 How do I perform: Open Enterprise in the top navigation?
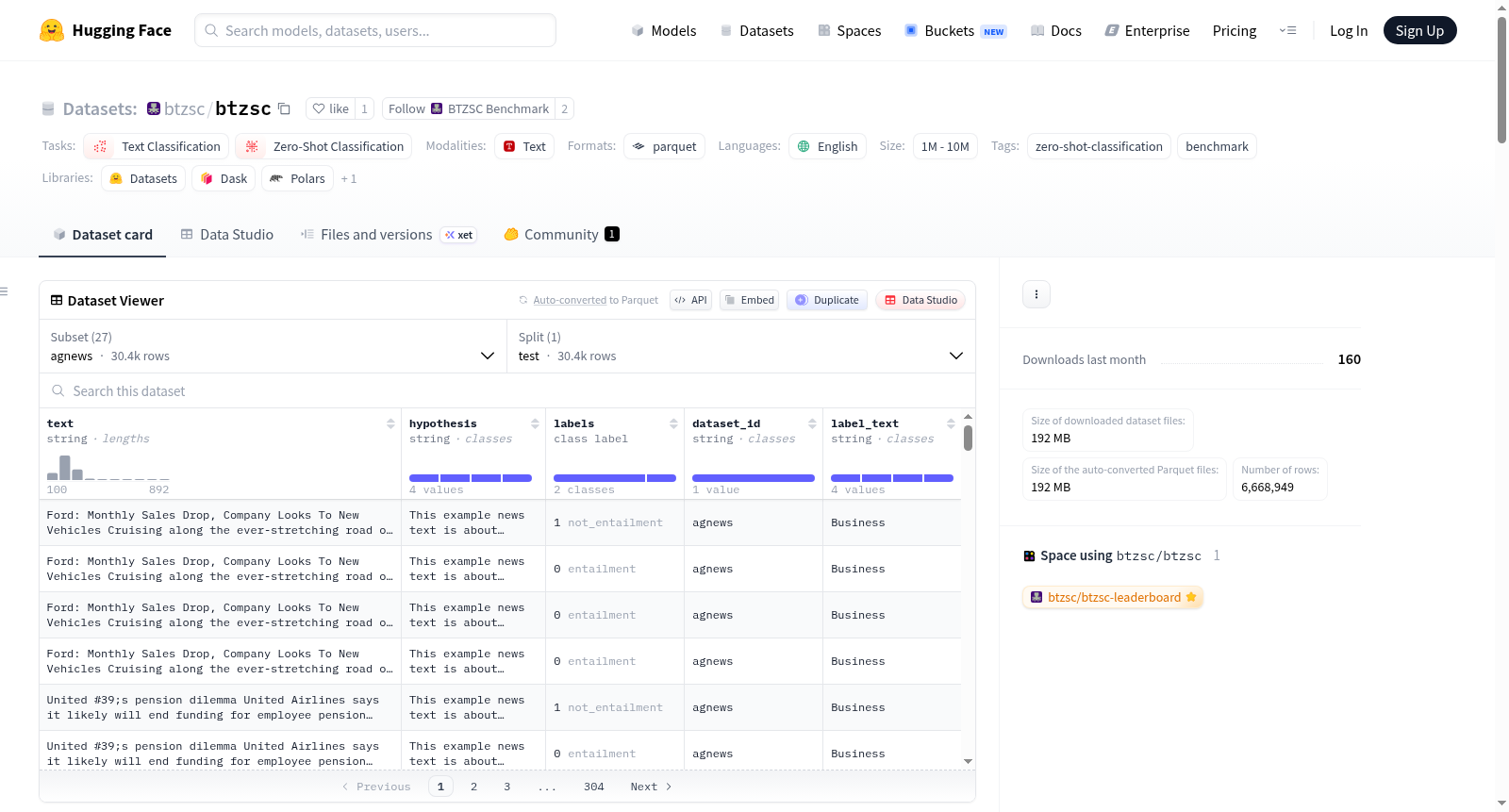(x=1147, y=30)
